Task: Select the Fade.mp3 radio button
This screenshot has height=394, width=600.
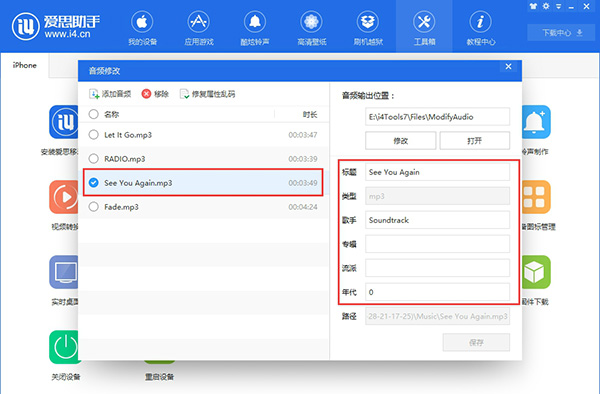Action: pos(93,207)
